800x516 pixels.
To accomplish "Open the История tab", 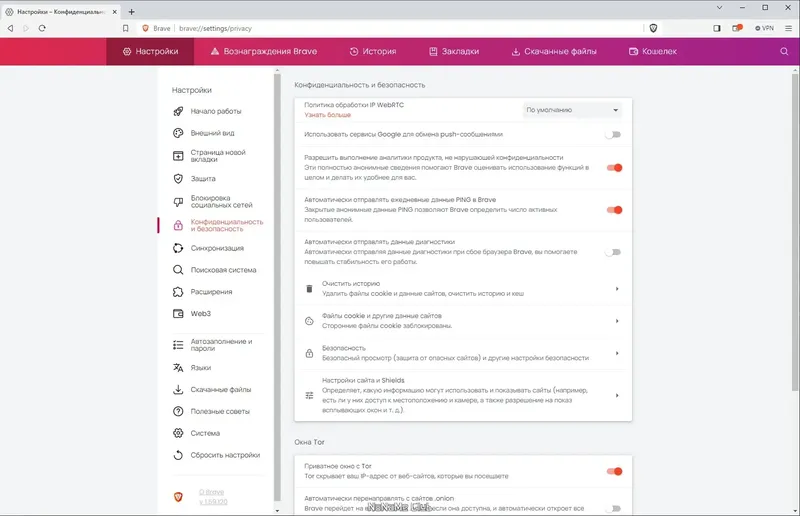I will (373, 51).
